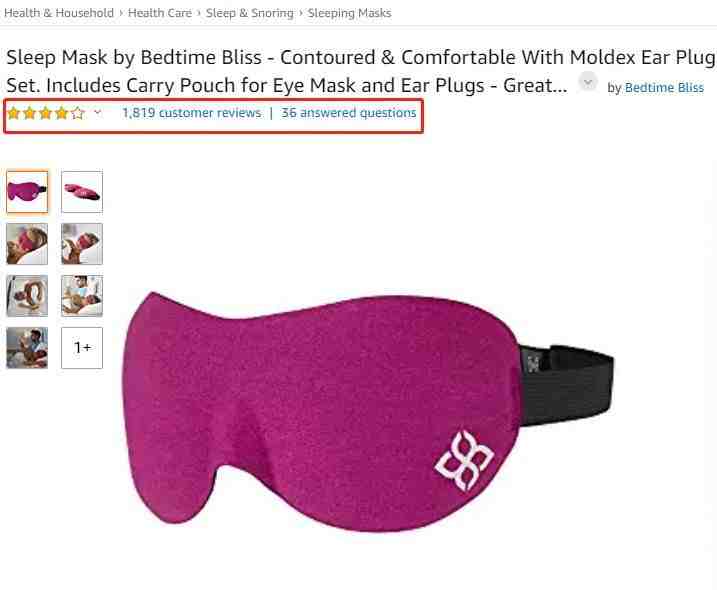
Task: Visit the Bedtime Bliss brand link
Action: 664,88
